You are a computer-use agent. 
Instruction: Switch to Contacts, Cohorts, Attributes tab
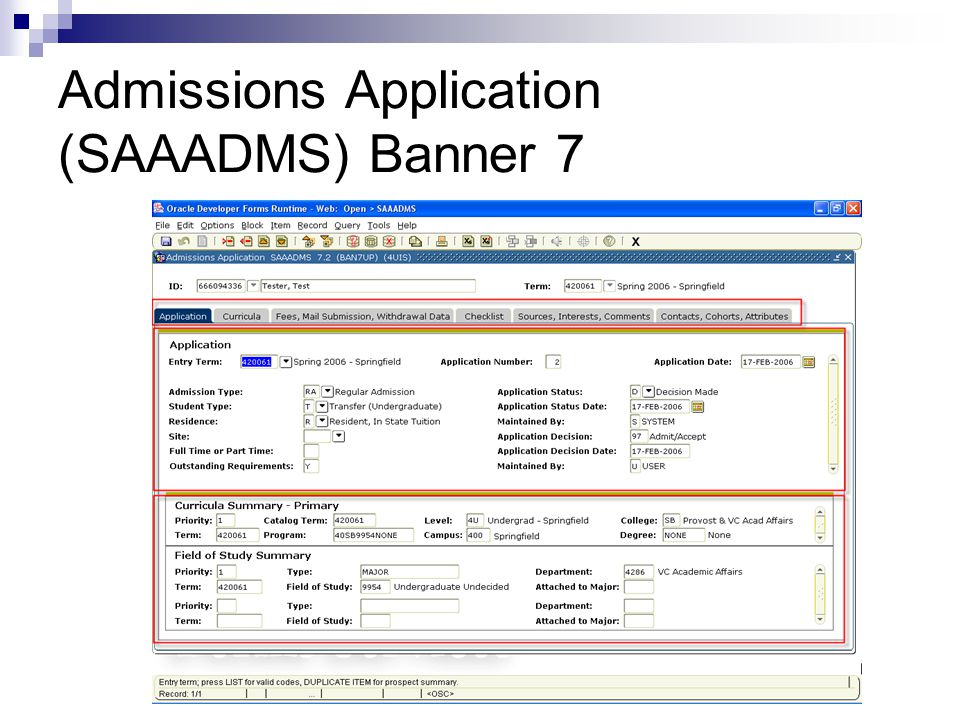724,316
